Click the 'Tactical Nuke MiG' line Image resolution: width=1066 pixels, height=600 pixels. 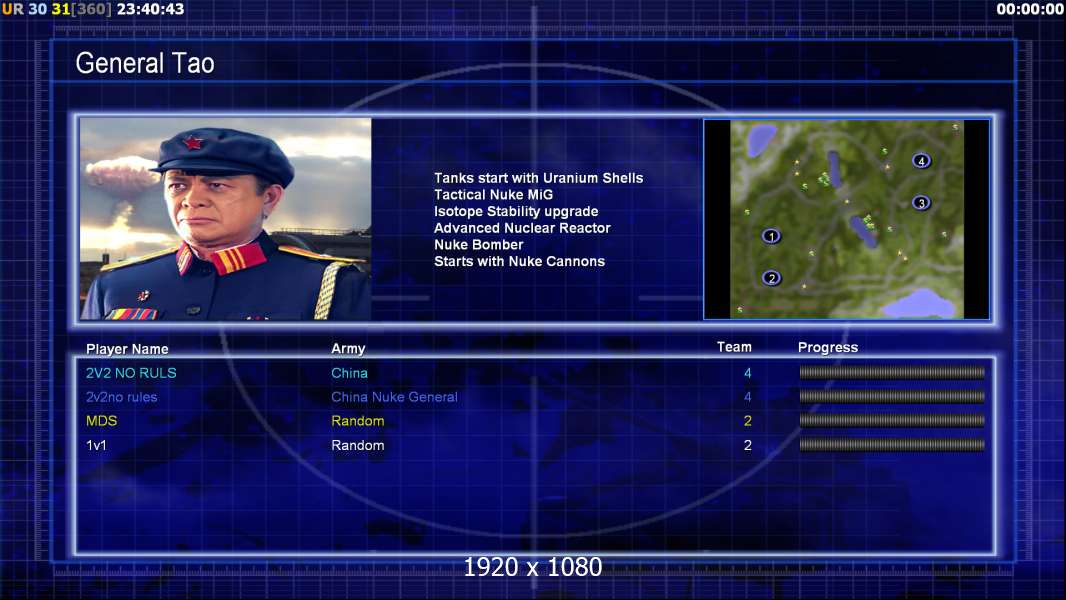[x=494, y=194]
